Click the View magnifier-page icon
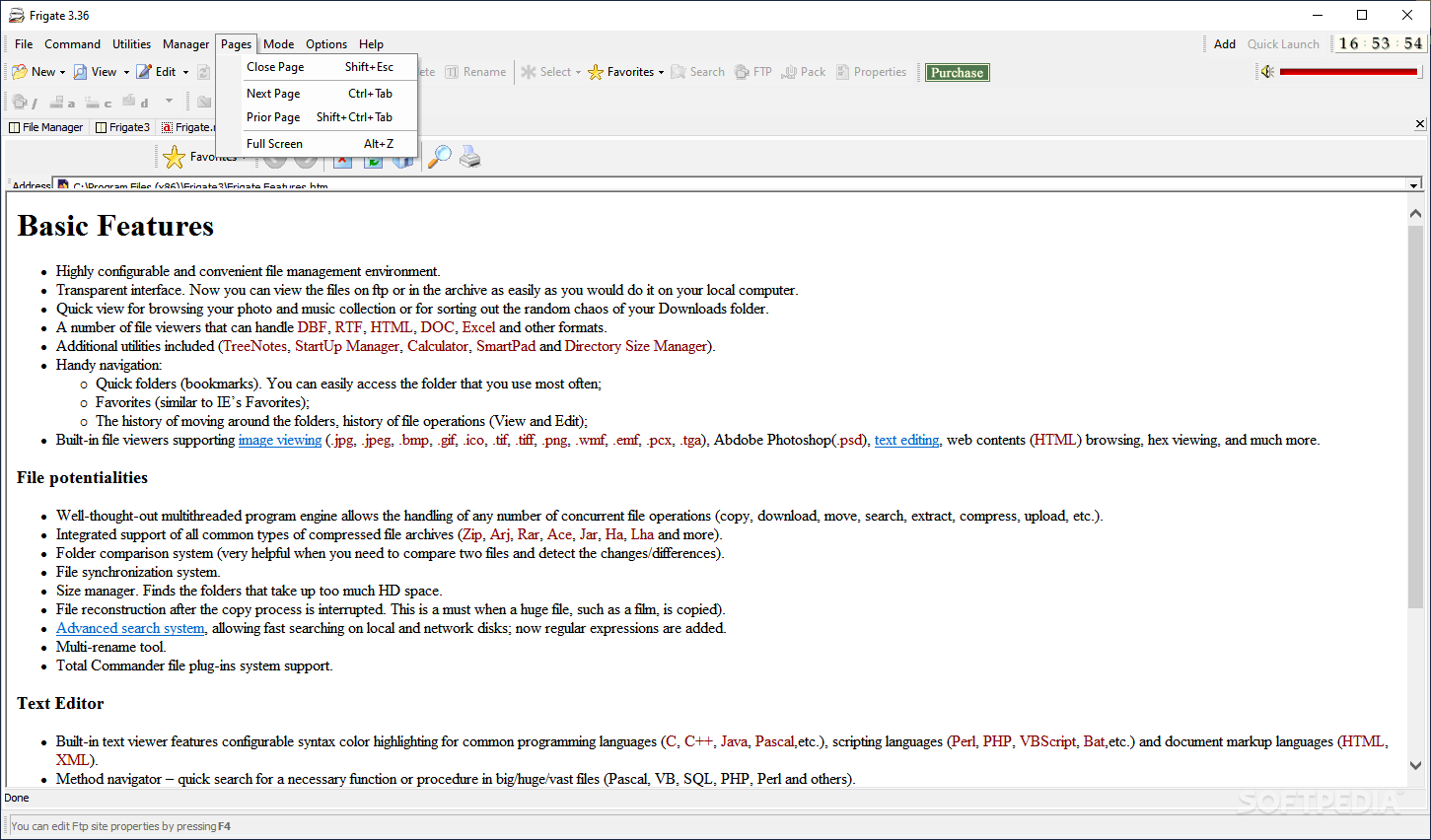Viewport: 1431px width, 840px height. click(x=80, y=72)
